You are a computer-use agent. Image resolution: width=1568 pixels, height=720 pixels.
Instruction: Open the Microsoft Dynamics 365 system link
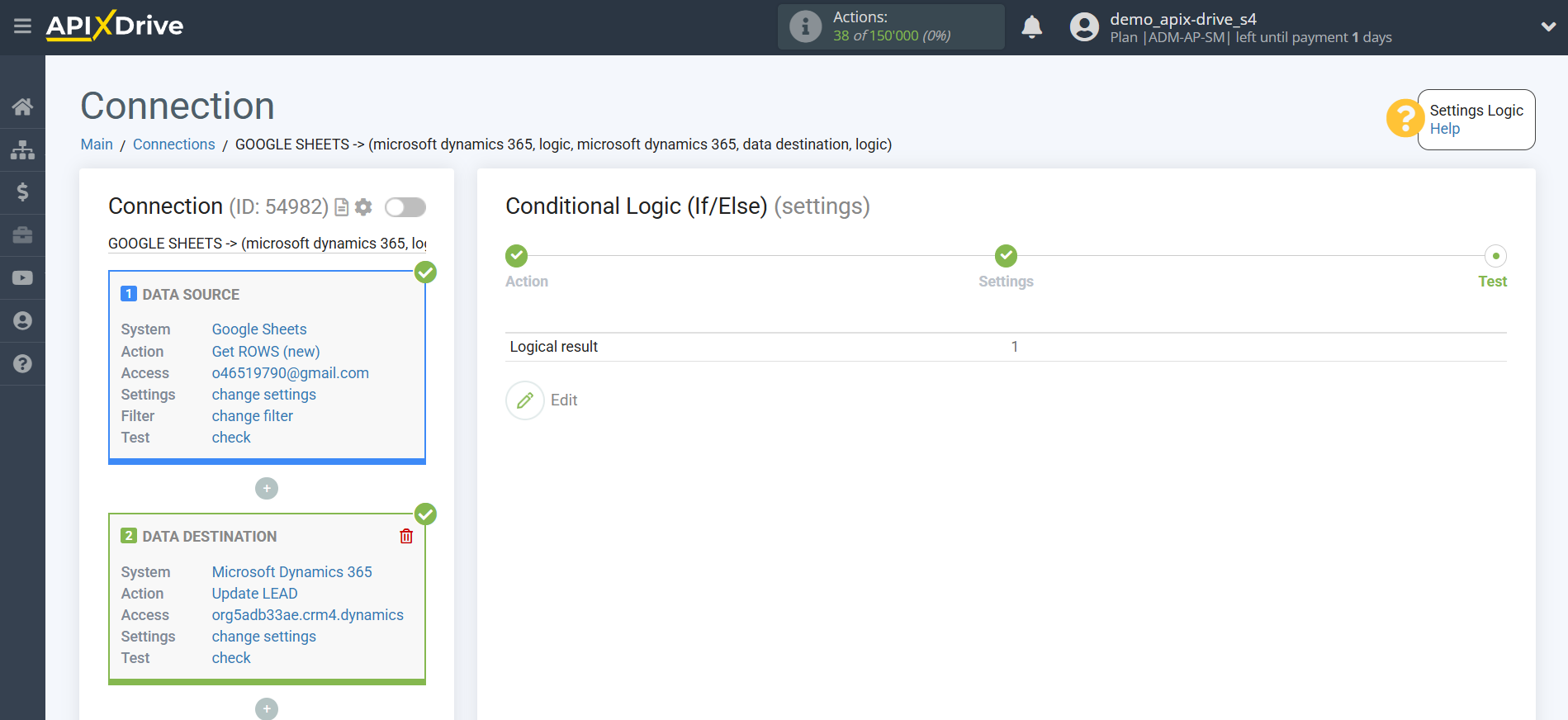tap(292, 572)
